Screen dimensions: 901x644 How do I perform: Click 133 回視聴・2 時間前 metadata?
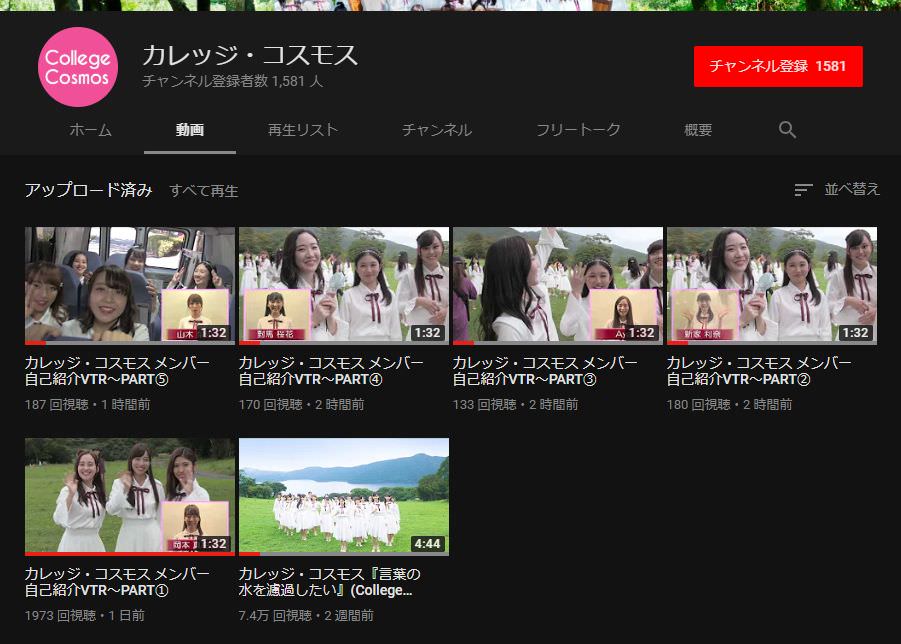tap(515, 404)
